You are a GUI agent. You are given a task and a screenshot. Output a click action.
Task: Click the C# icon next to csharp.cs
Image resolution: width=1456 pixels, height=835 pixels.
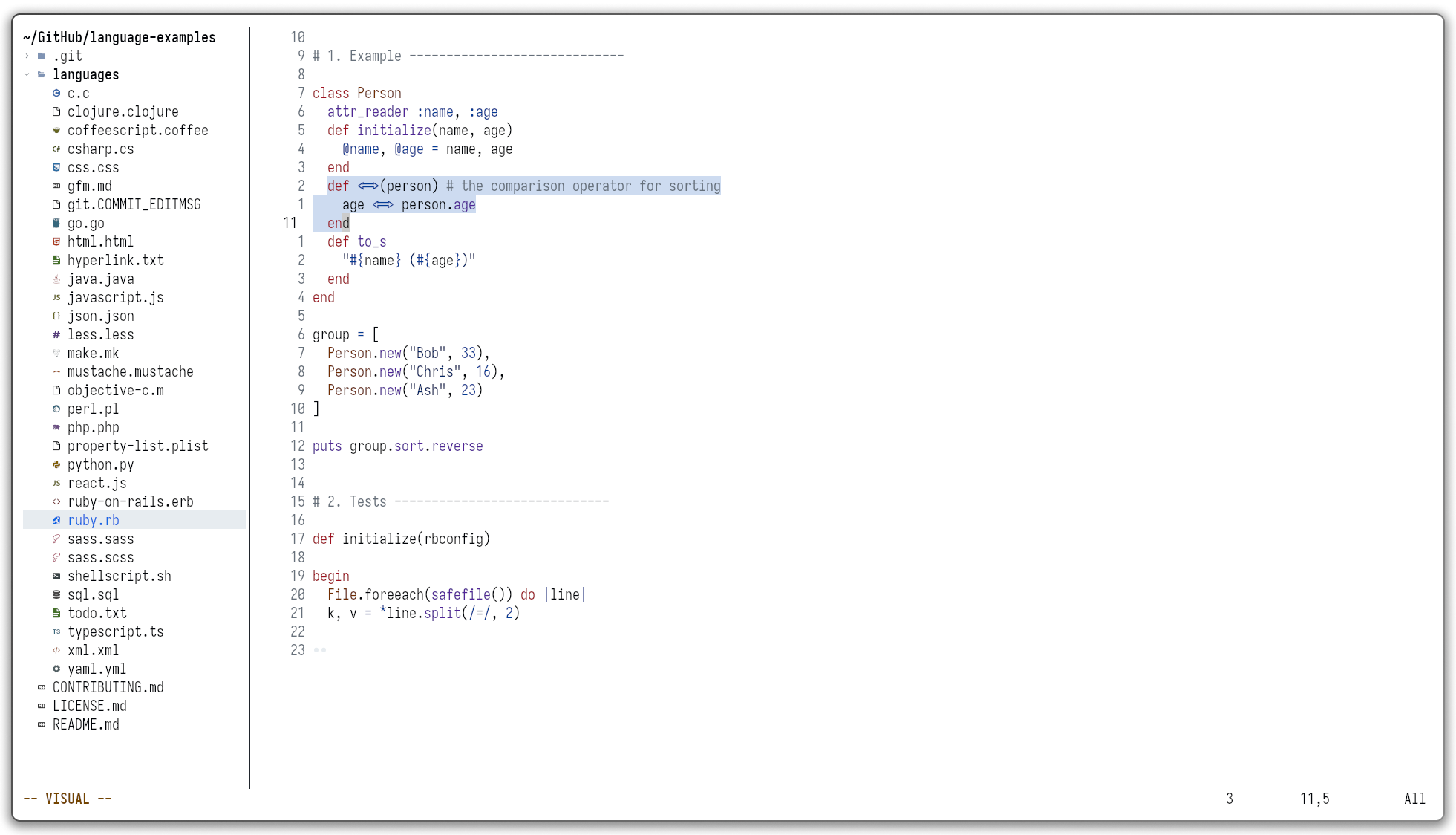[56, 149]
